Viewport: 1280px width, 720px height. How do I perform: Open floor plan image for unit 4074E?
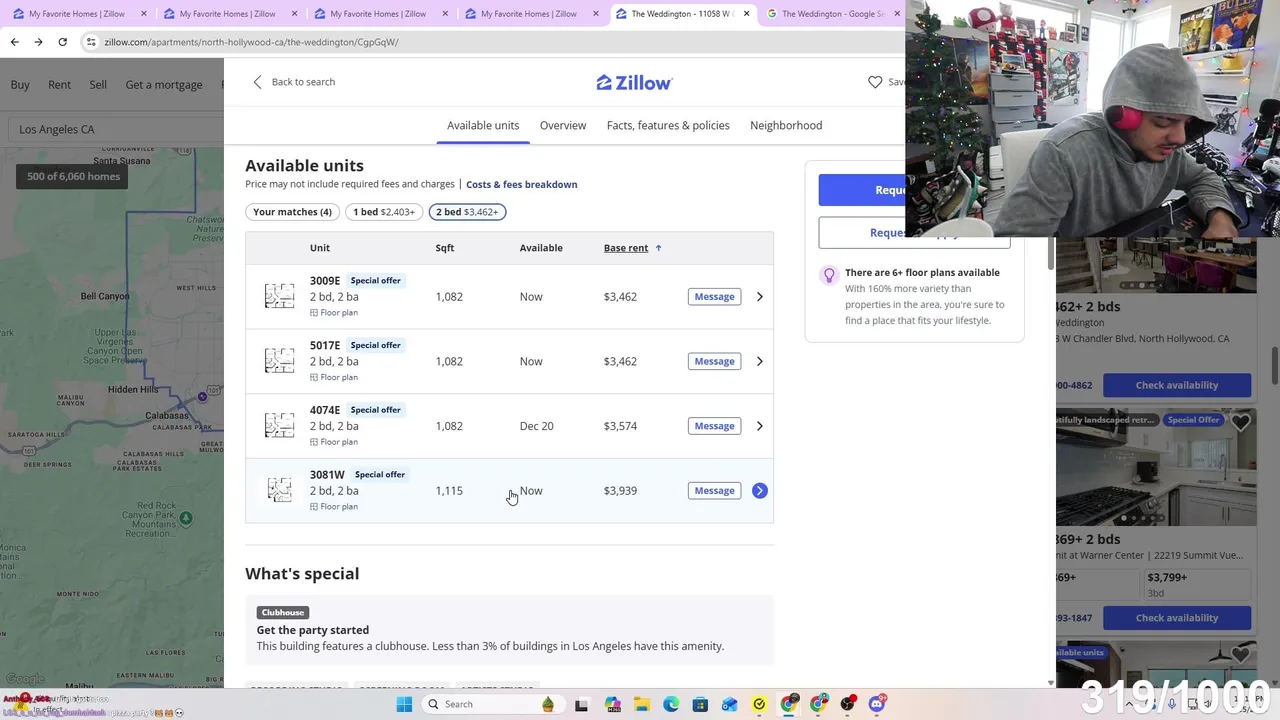coord(279,426)
